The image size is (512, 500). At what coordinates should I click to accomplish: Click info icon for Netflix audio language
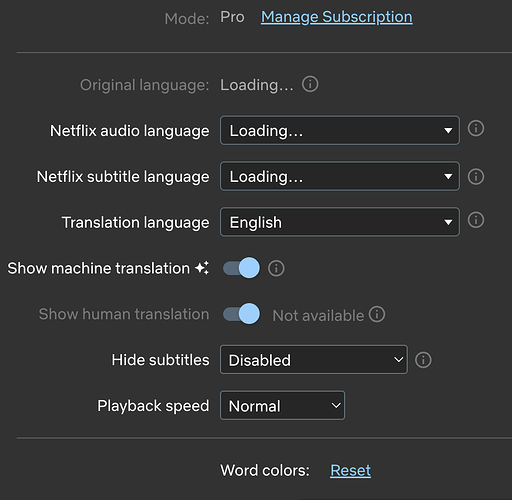click(476, 128)
